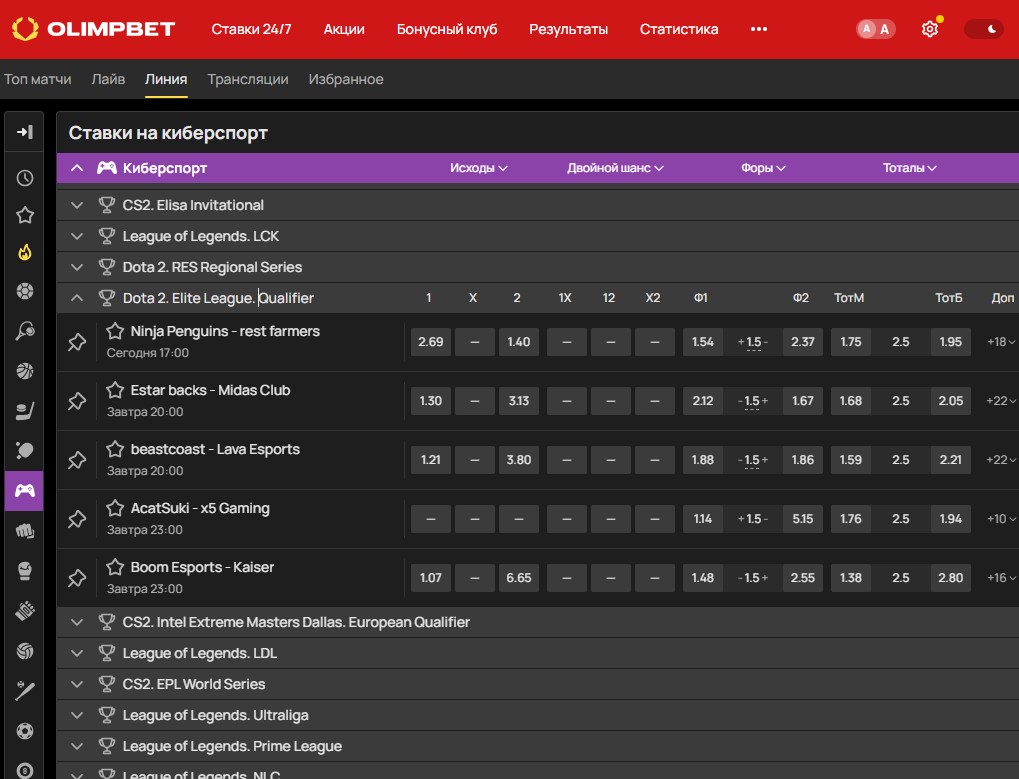Select the baseball bat sidebar icon

(x=25, y=691)
